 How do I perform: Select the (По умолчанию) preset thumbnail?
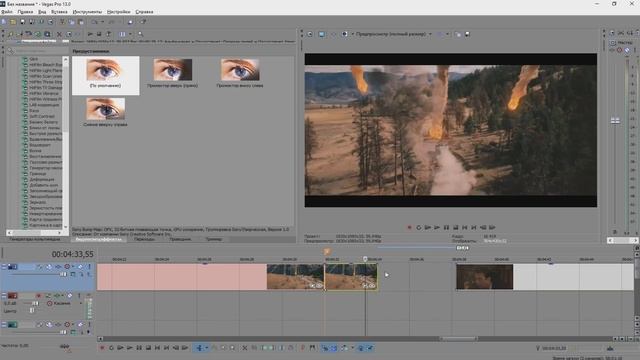(x=106, y=76)
